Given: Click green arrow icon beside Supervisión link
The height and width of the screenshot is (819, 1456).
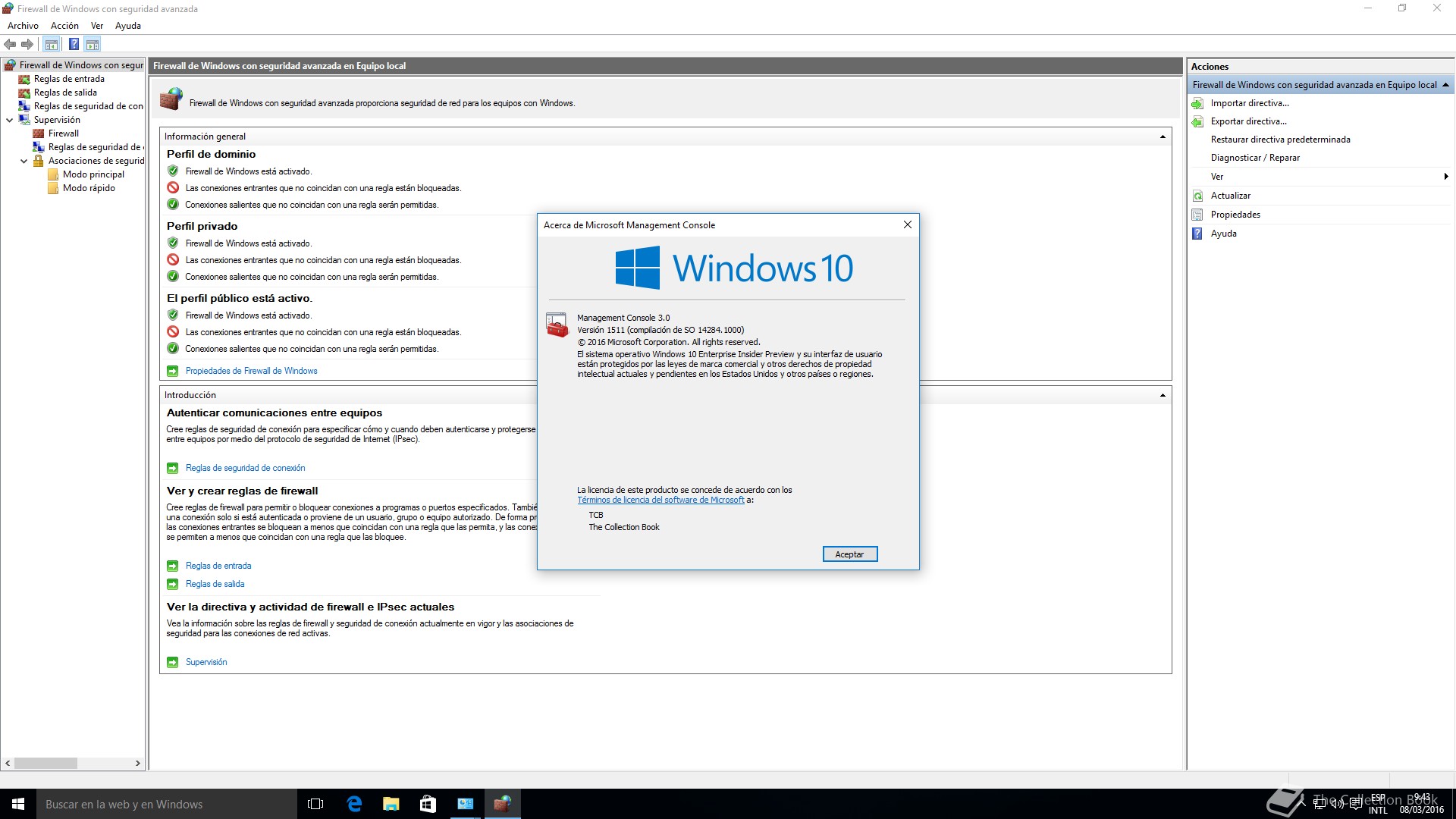Looking at the screenshot, I should point(172,662).
